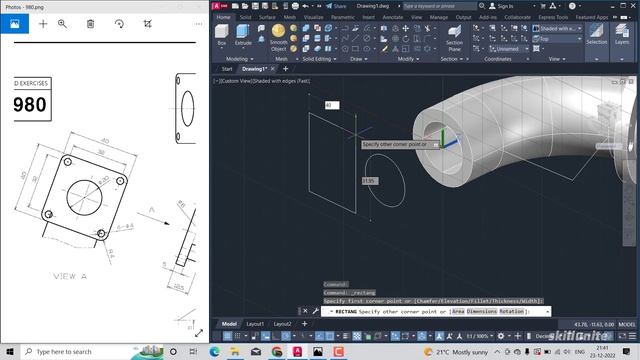The width and height of the screenshot is (640, 360).
Task: Choose the Rotation option in command line
Action: pyautogui.click(x=511, y=311)
